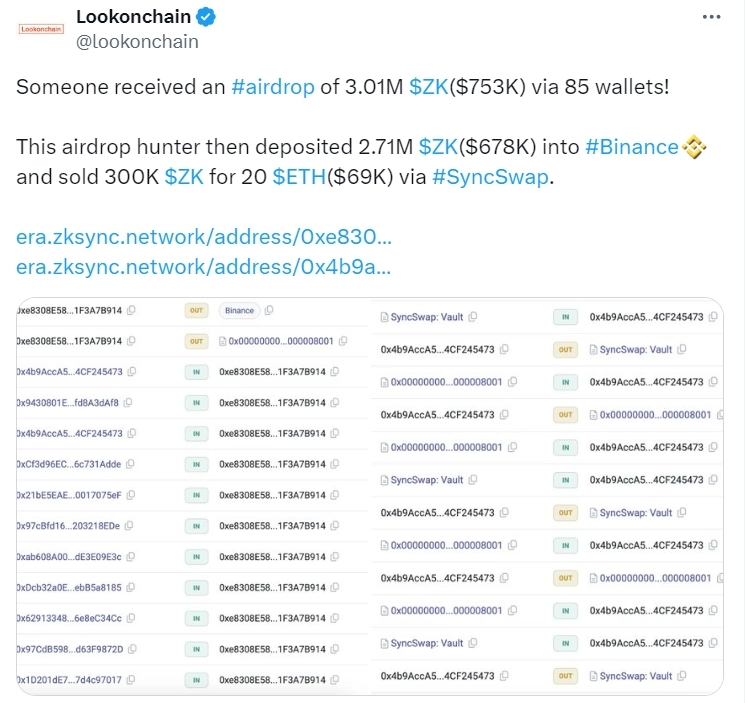Viewport: 745px width, 703px height.
Task: Visit the era.zksync.network address 0xe830 link
Action: click(x=204, y=238)
